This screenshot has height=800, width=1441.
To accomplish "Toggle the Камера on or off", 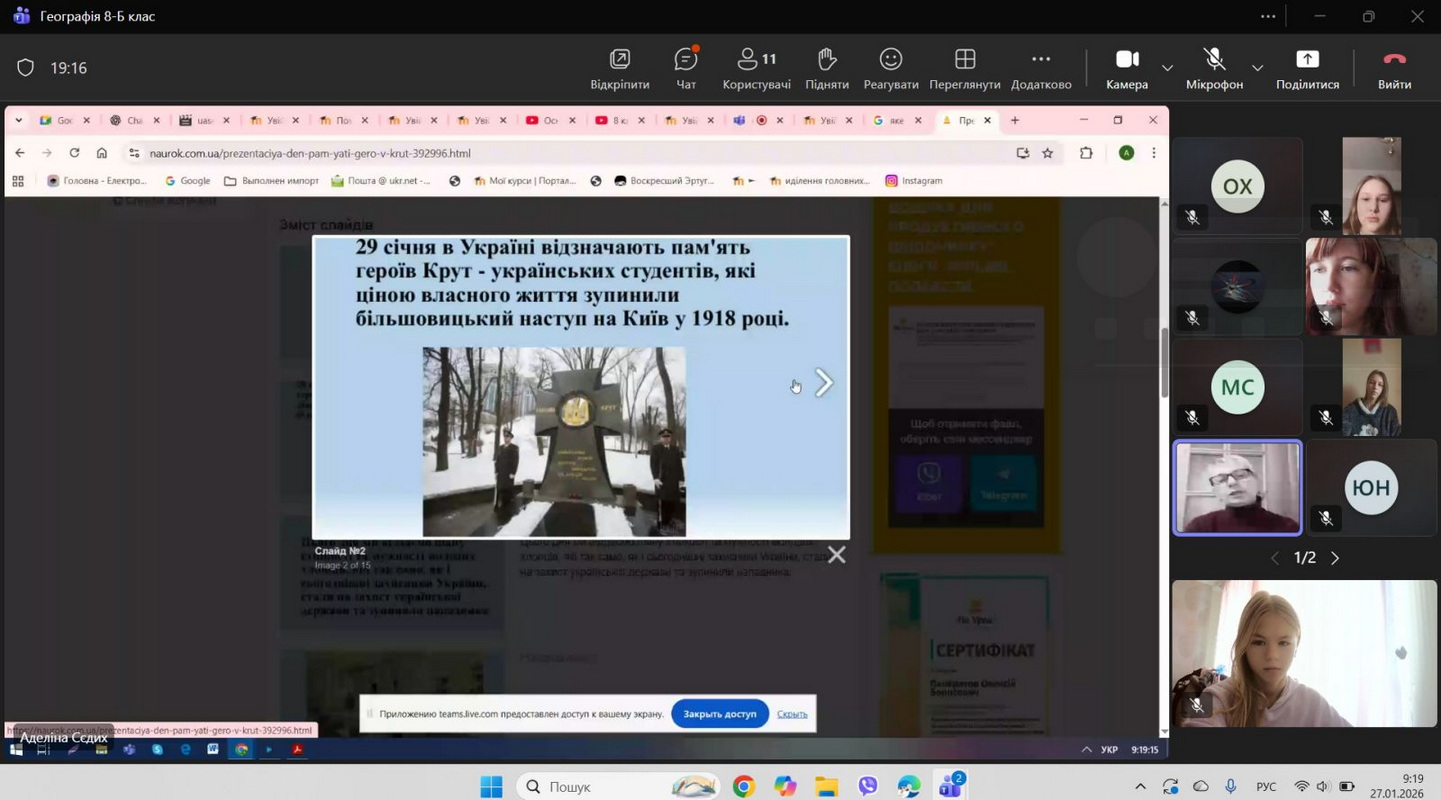I will tap(1126, 68).
